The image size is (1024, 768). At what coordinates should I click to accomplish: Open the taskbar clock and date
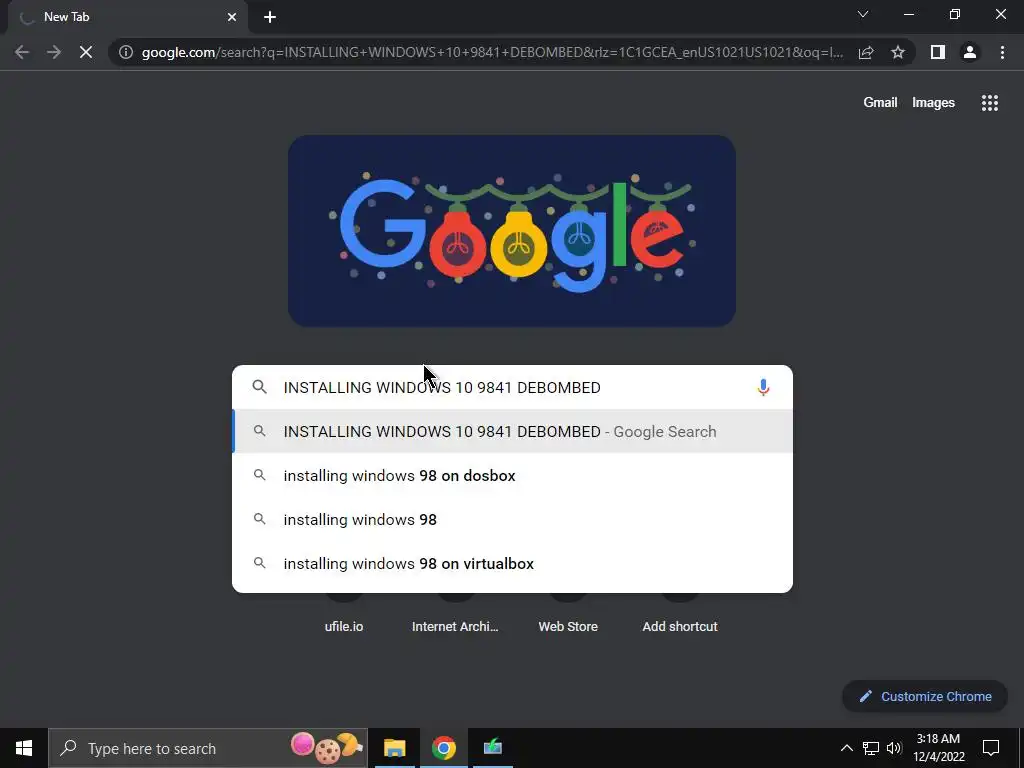(938, 748)
